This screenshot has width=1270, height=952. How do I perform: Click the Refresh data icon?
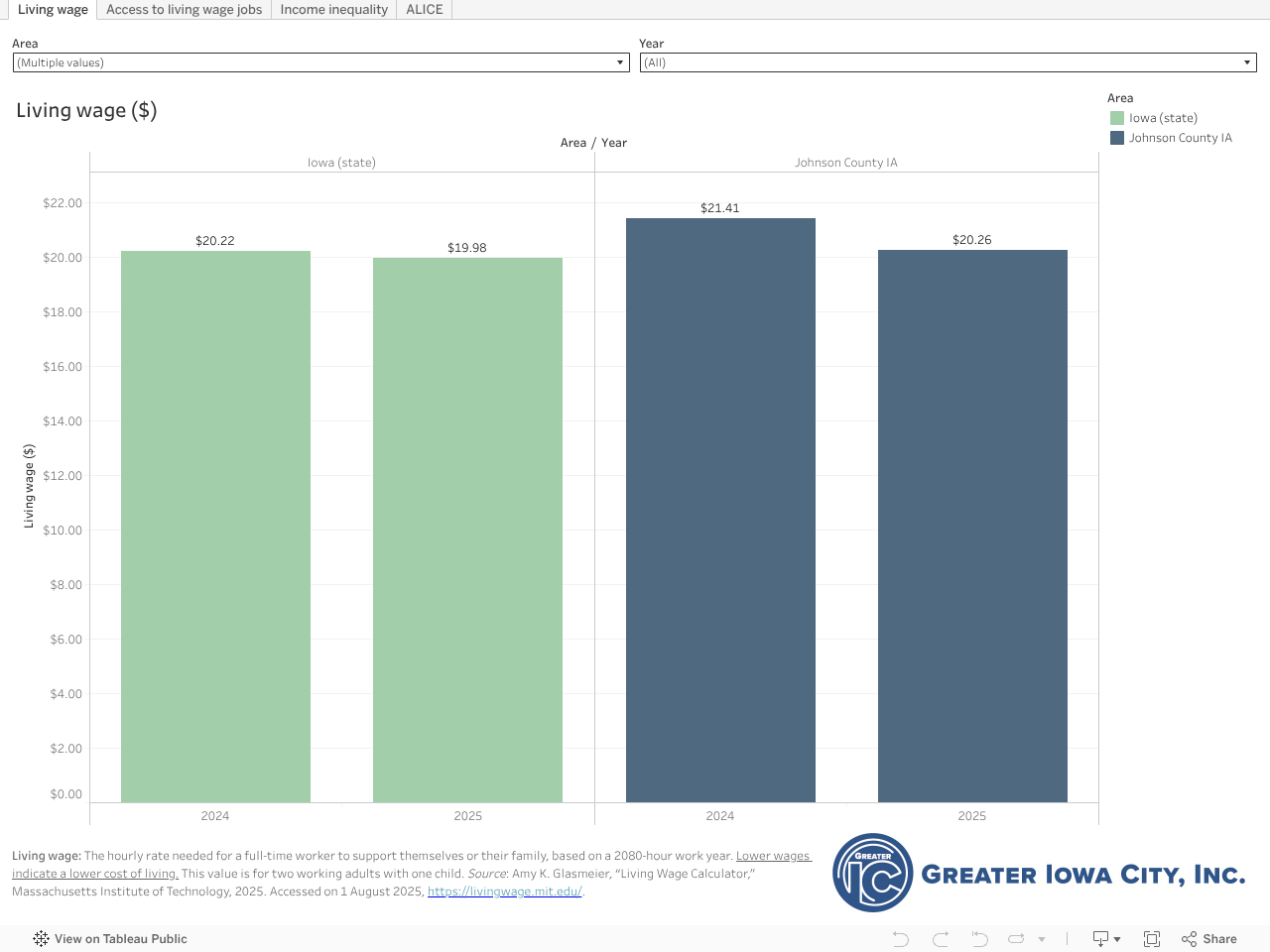coord(1016,939)
